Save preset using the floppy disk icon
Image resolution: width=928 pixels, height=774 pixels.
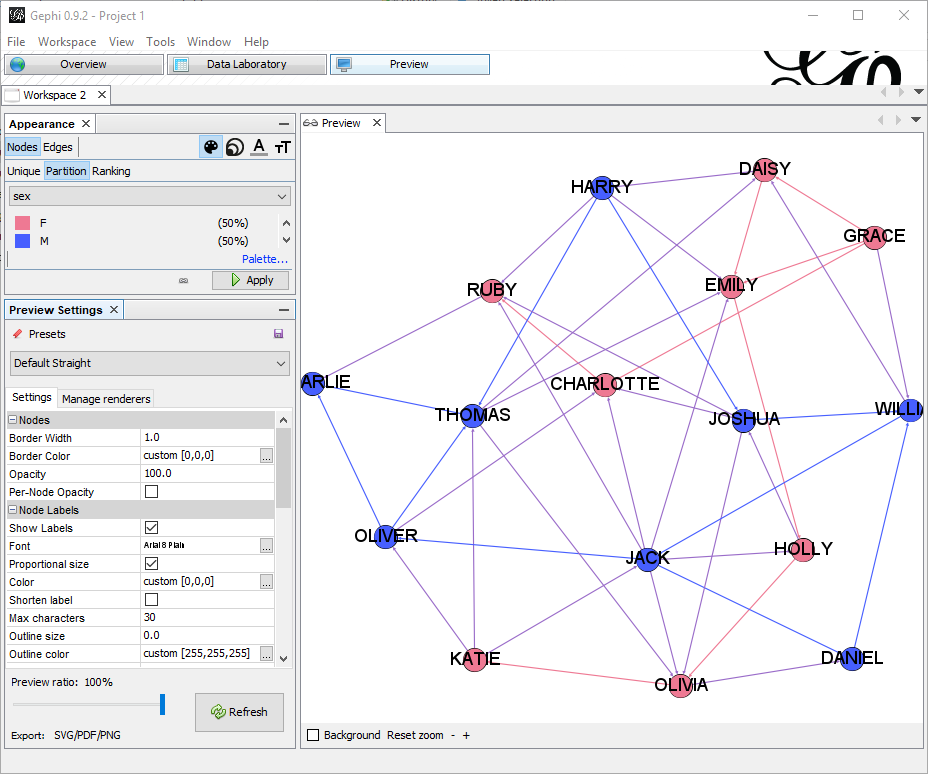pos(279,334)
